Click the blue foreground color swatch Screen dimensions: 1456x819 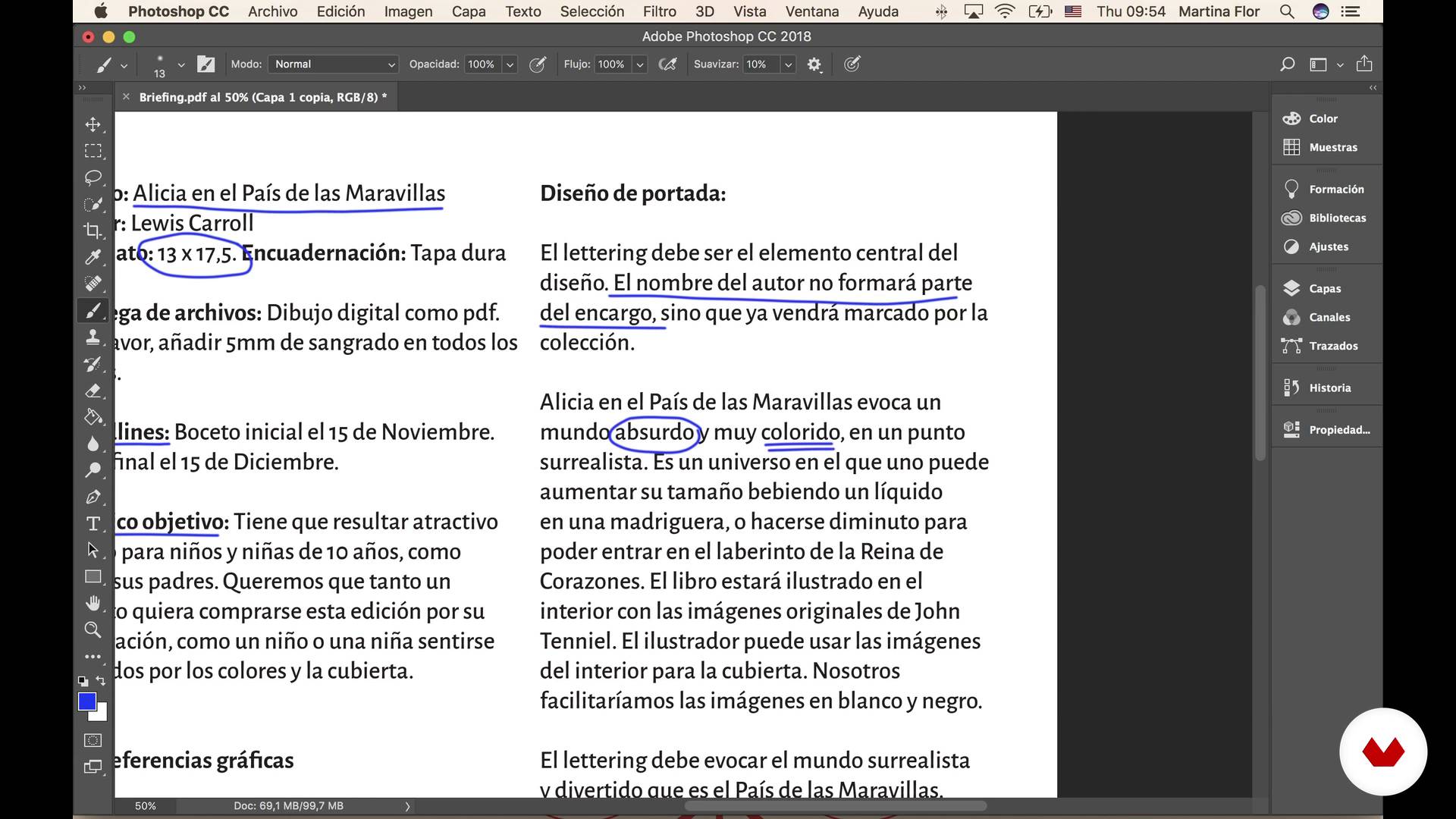86,701
